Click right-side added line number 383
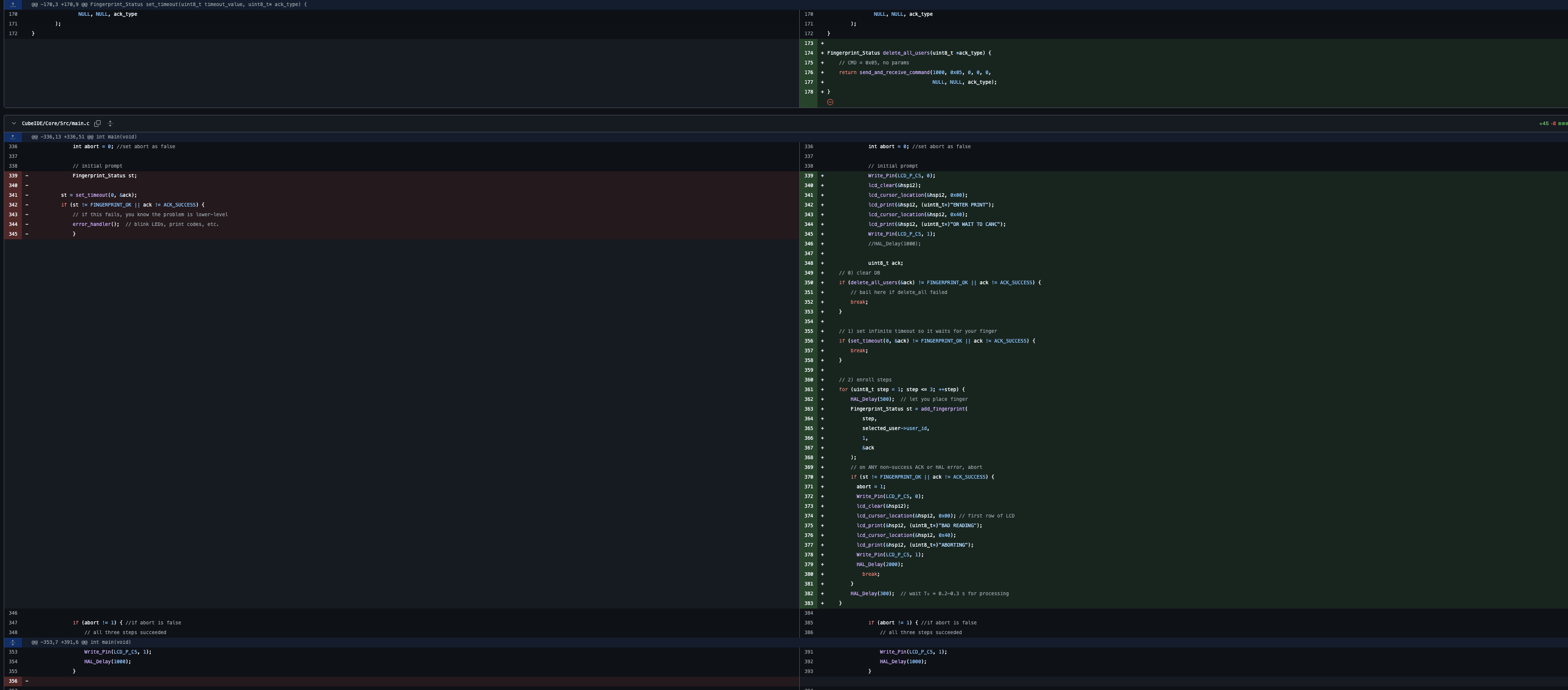The height and width of the screenshot is (690, 1568). (x=808, y=603)
